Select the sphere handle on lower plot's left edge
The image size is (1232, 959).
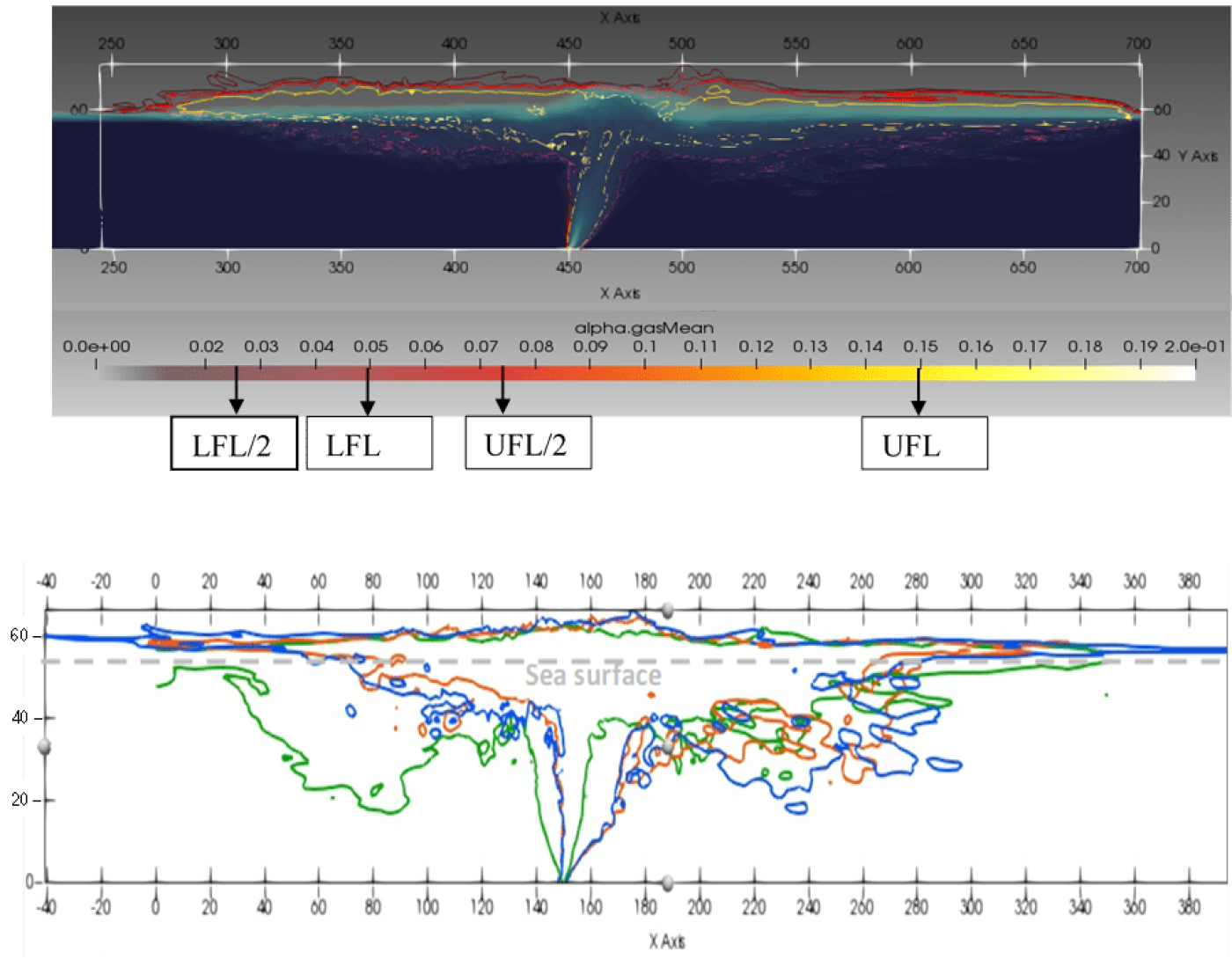click(x=44, y=747)
